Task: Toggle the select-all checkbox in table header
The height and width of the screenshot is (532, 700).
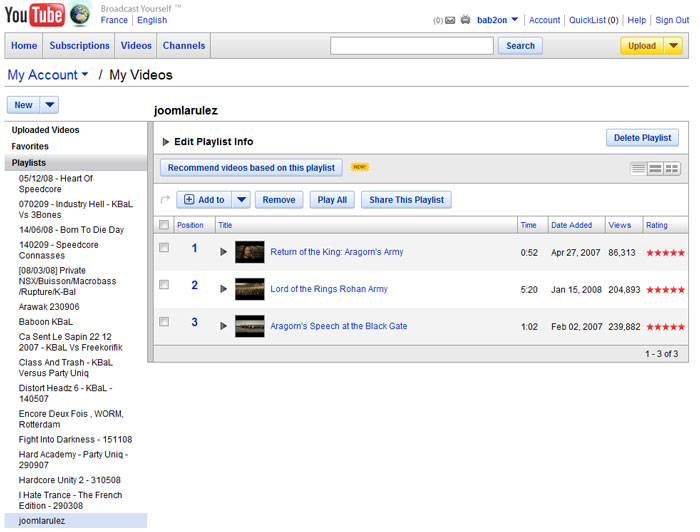Action: click(164, 225)
